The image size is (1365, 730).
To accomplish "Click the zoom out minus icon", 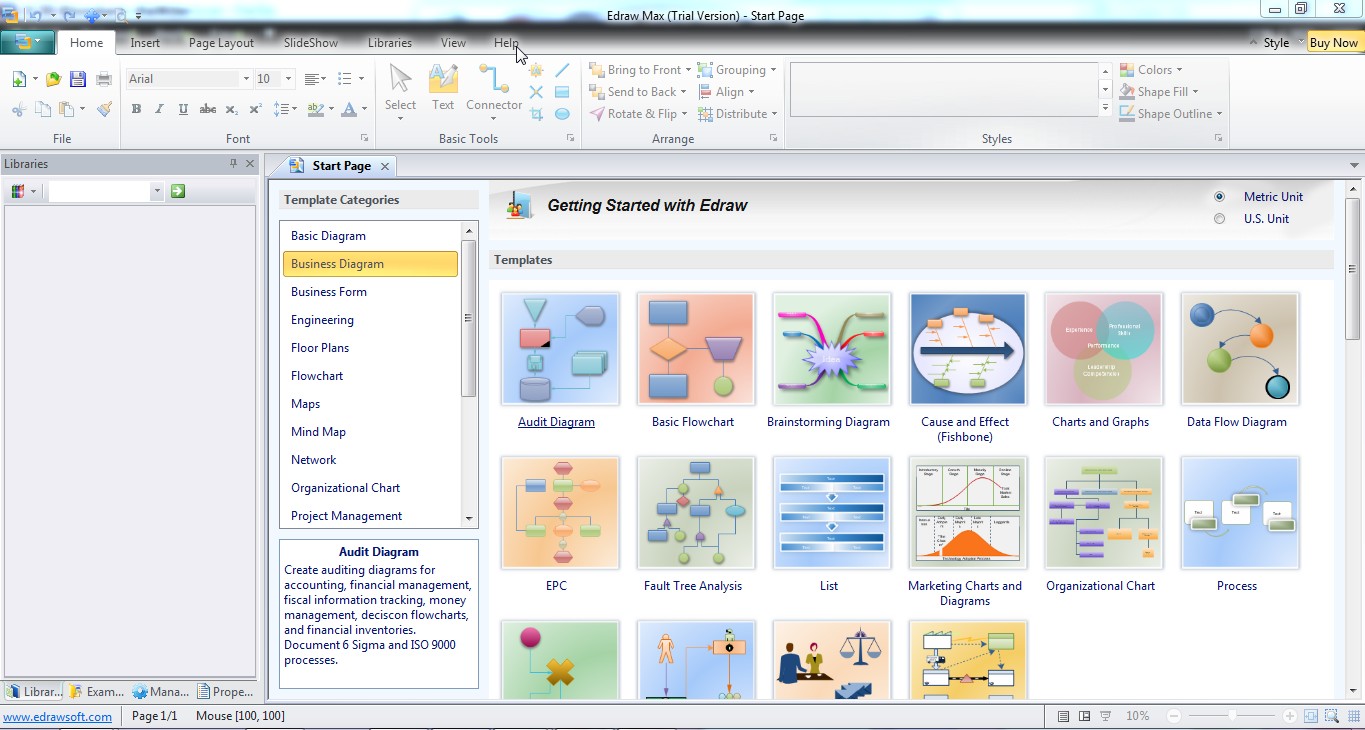I will click(x=1174, y=716).
